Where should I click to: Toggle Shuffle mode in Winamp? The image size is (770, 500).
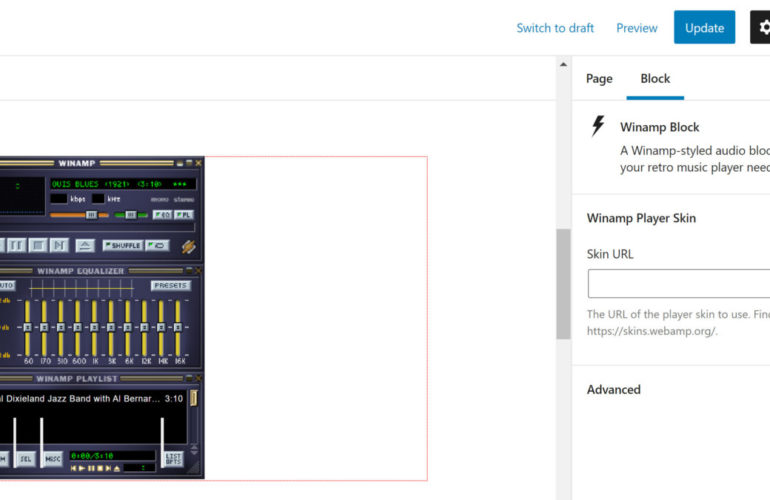tap(122, 245)
